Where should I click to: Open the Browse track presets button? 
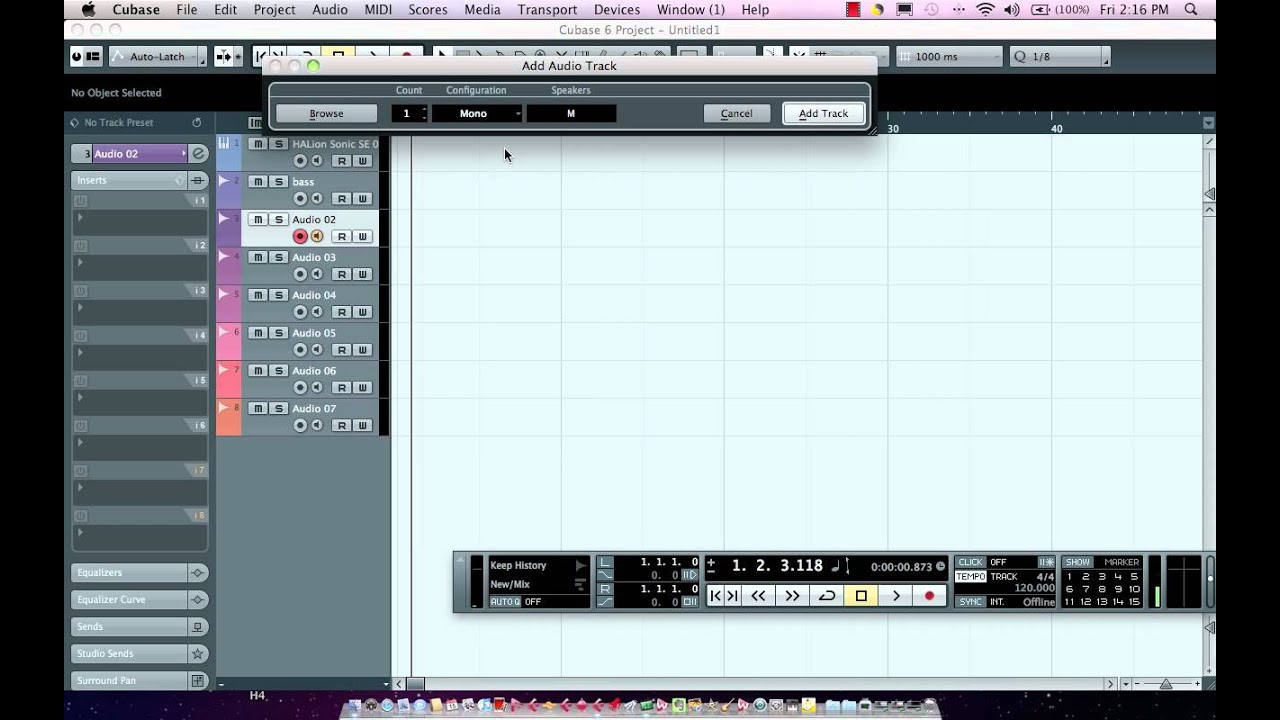326,113
